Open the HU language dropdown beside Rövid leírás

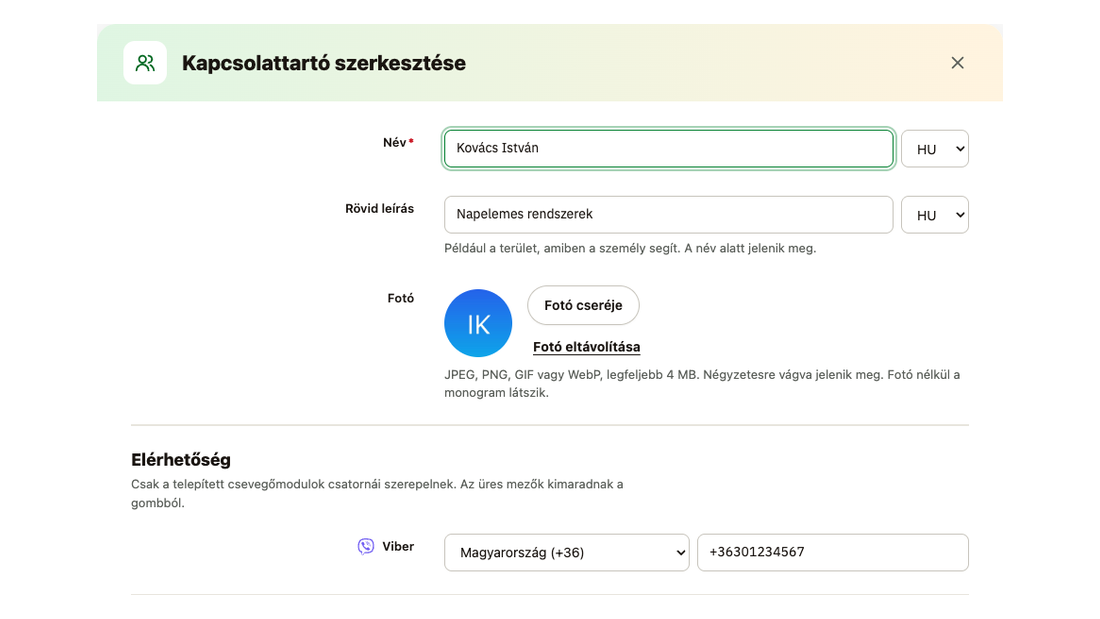934,215
